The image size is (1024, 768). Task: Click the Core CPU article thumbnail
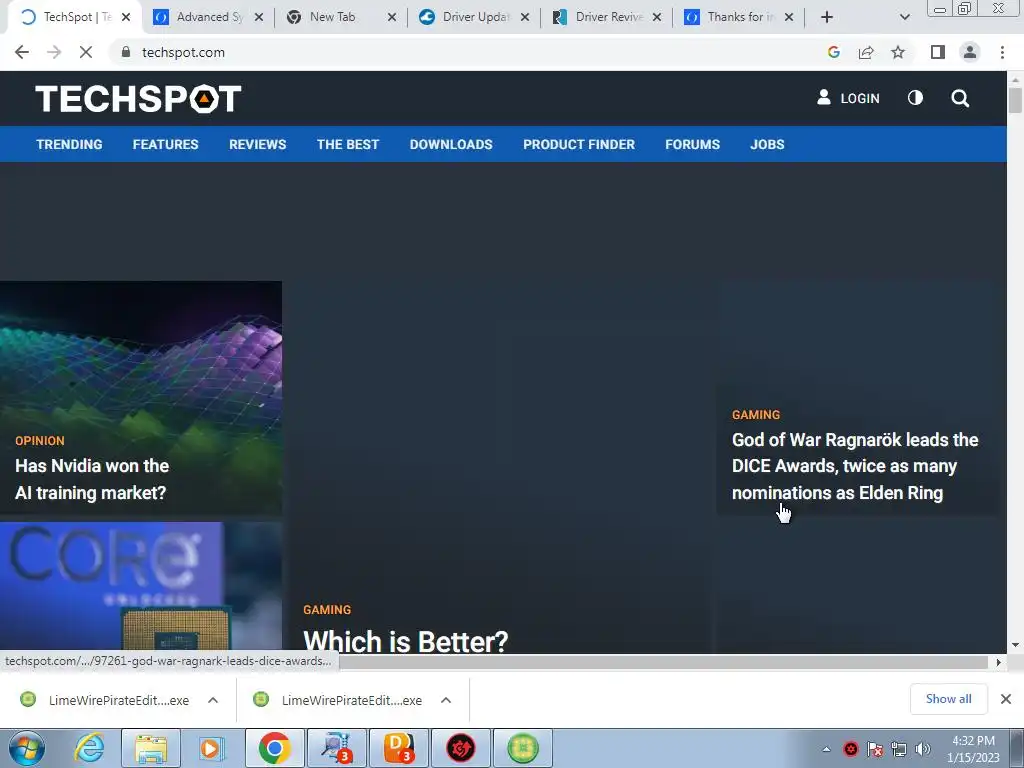(141, 586)
